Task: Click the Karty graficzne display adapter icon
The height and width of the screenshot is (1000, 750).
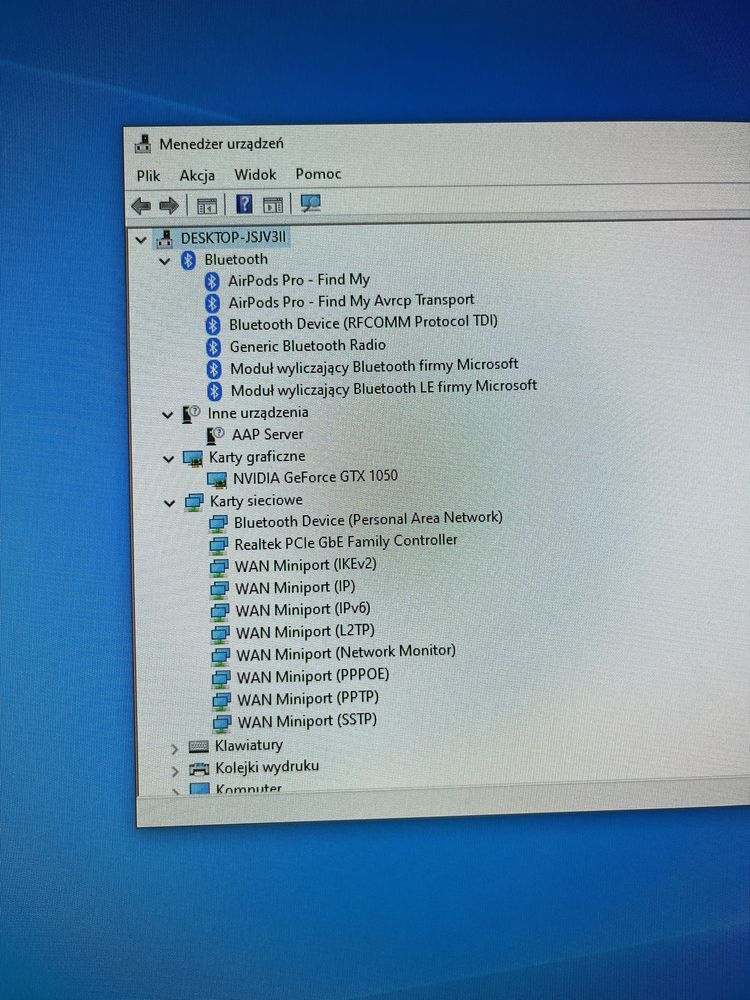Action: tap(193, 459)
